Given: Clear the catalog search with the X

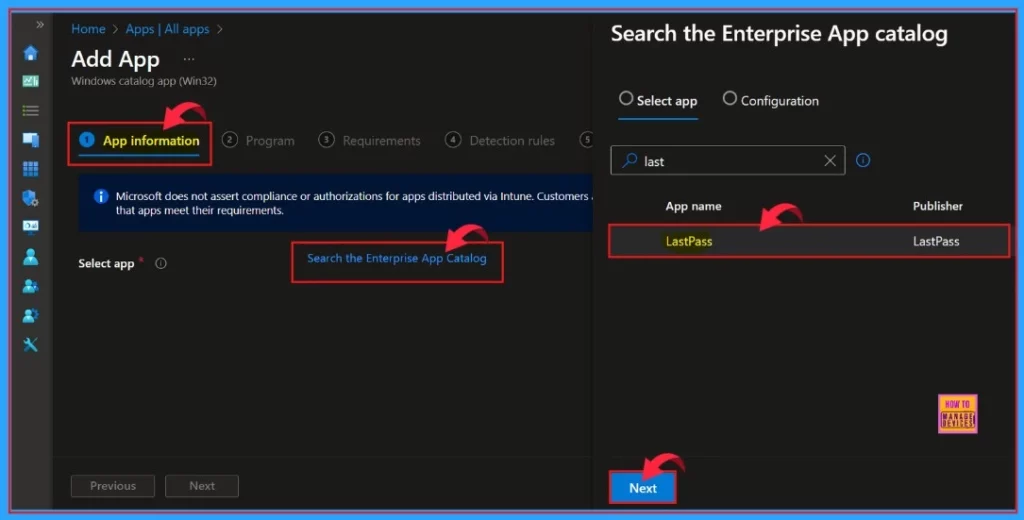Looking at the screenshot, I should [830, 161].
